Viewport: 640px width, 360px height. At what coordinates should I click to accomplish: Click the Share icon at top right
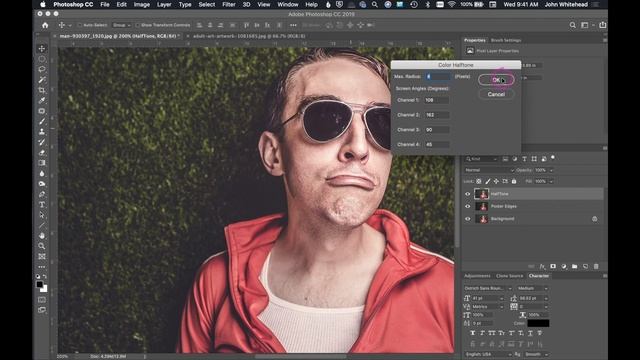[603, 25]
